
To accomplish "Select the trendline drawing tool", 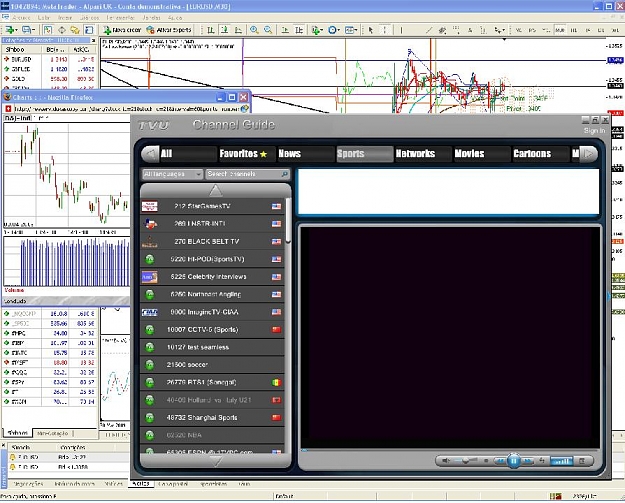I will [x=429, y=30].
